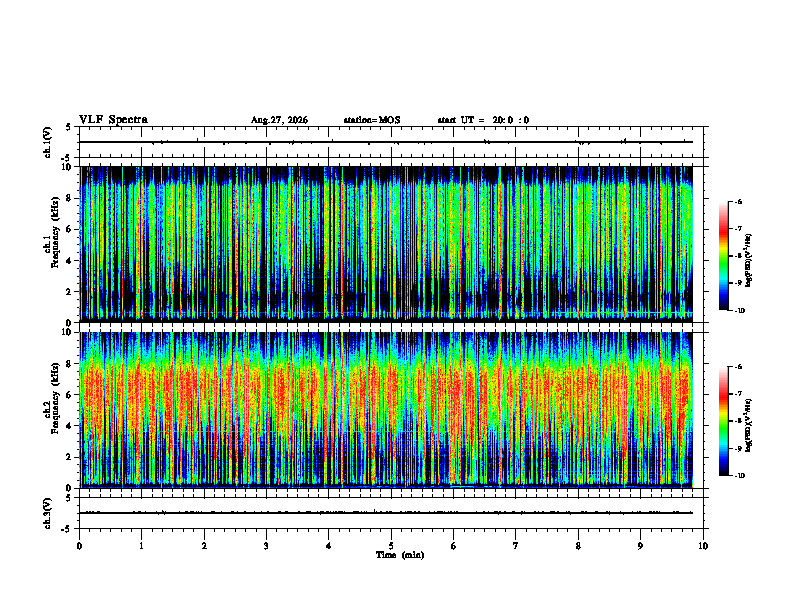Select the ch.3(V) waveform axis label

pyautogui.click(x=47, y=513)
